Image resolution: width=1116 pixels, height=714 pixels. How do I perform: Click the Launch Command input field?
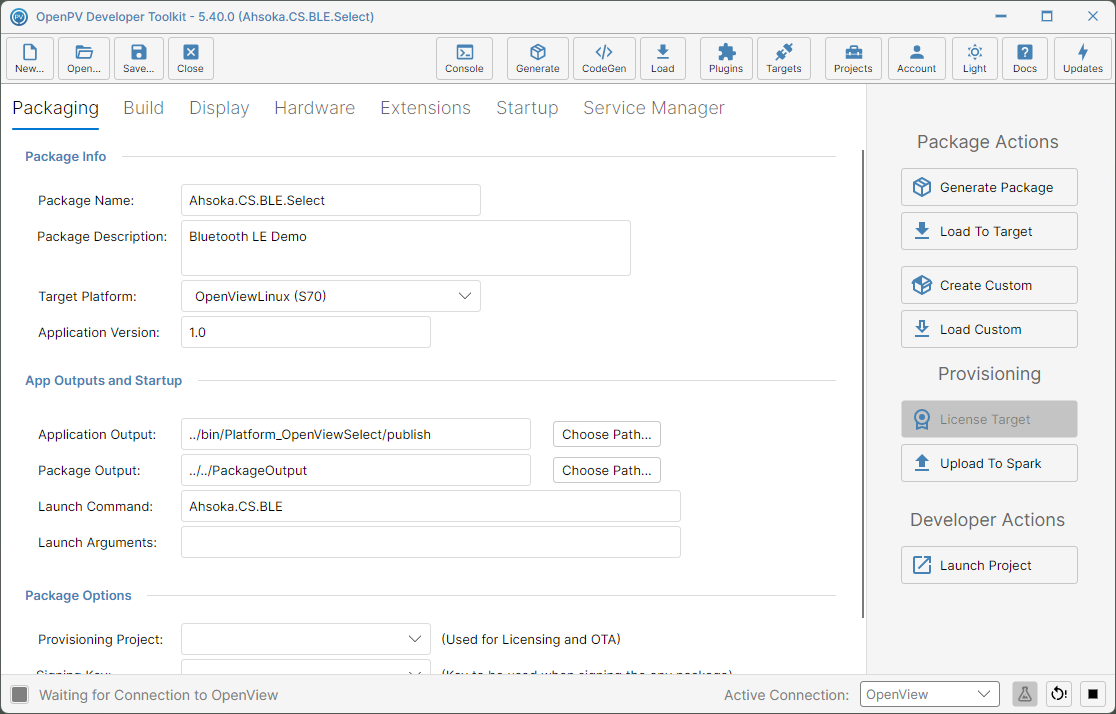pyautogui.click(x=431, y=506)
